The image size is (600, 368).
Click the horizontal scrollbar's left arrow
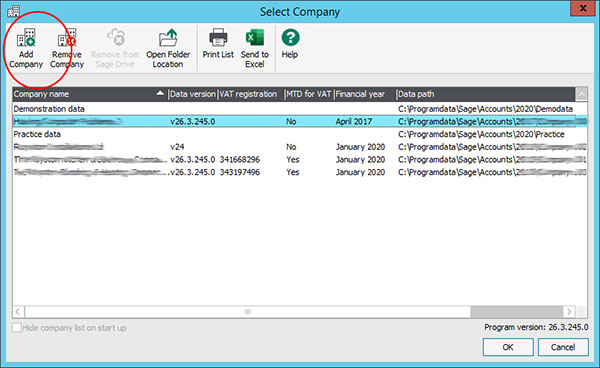click(18, 312)
